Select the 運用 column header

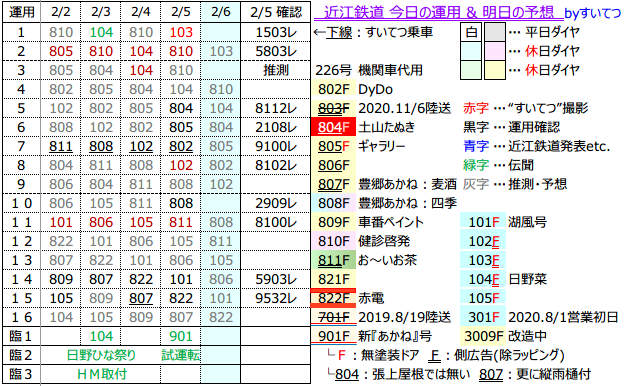pos(21,12)
